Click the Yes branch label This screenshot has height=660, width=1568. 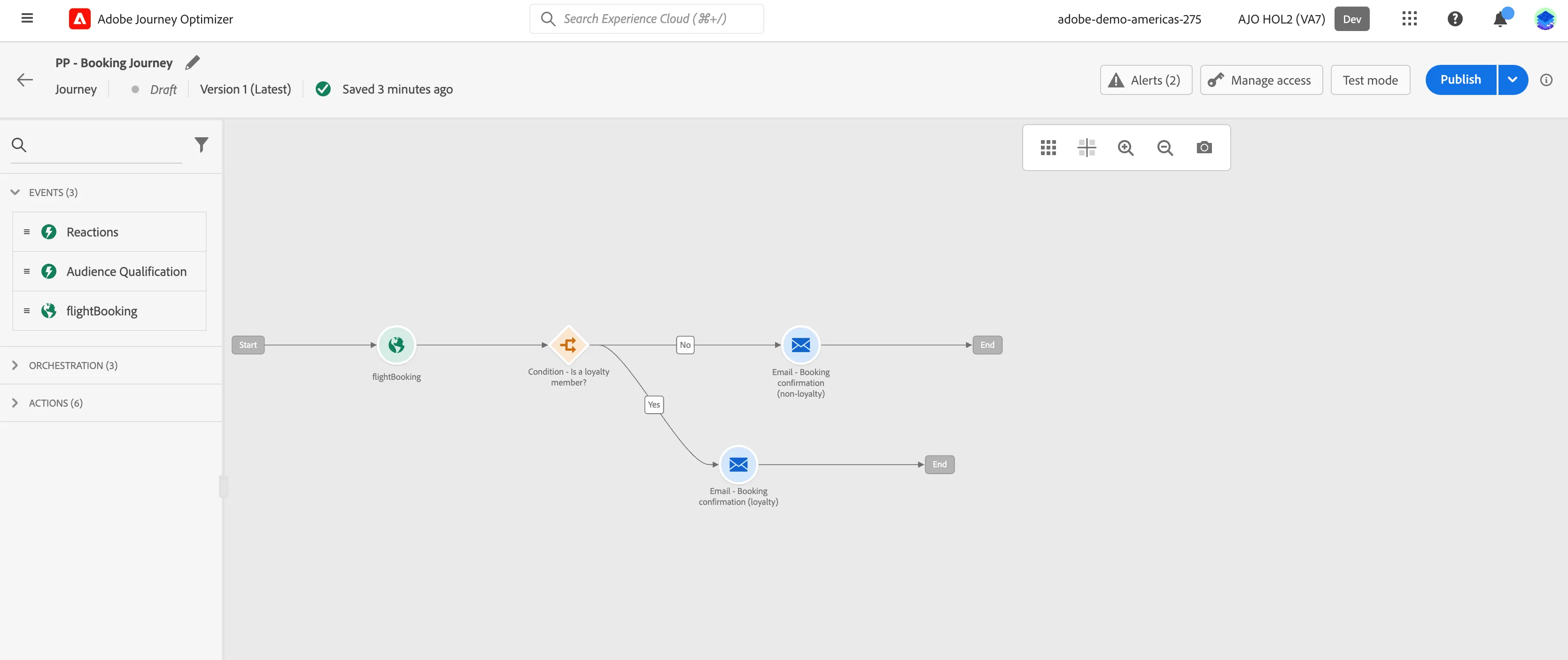654,405
